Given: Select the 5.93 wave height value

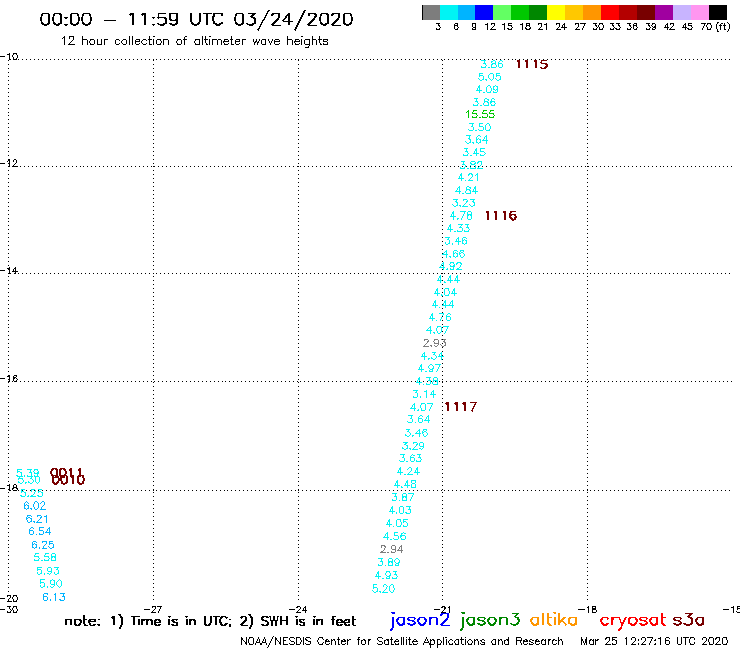Looking at the screenshot, I should [x=48, y=571].
